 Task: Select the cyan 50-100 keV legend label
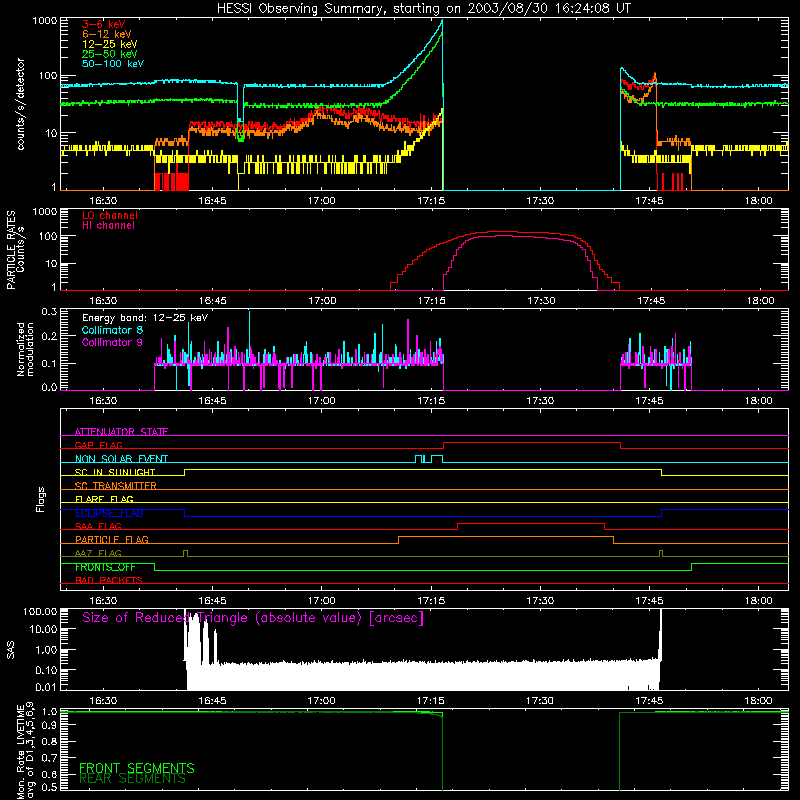point(113,64)
